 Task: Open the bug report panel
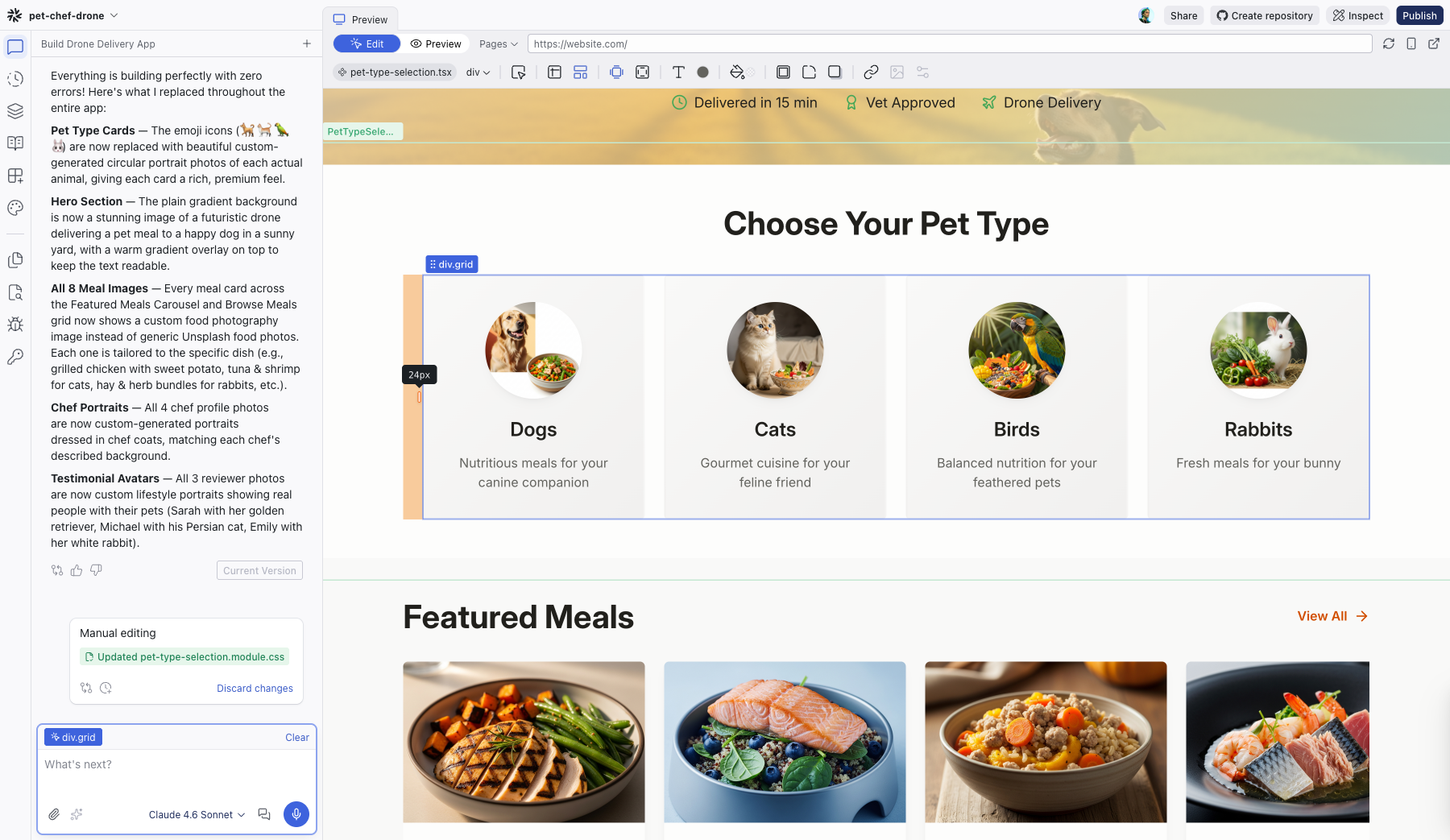click(14, 325)
